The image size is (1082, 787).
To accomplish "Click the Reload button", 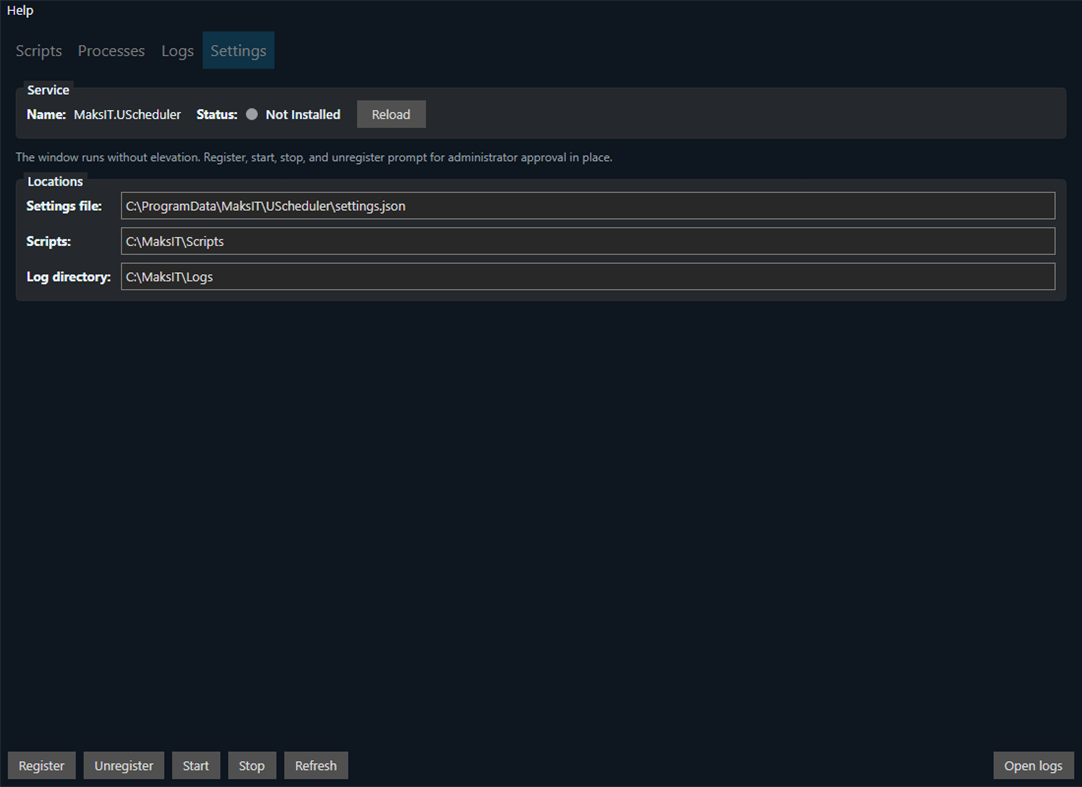I will tap(391, 115).
